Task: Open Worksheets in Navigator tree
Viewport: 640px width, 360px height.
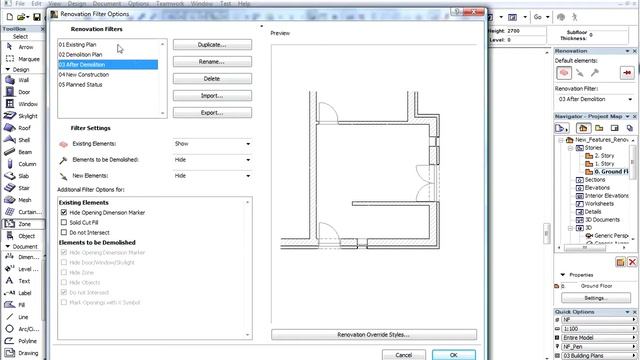Action: point(595,204)
